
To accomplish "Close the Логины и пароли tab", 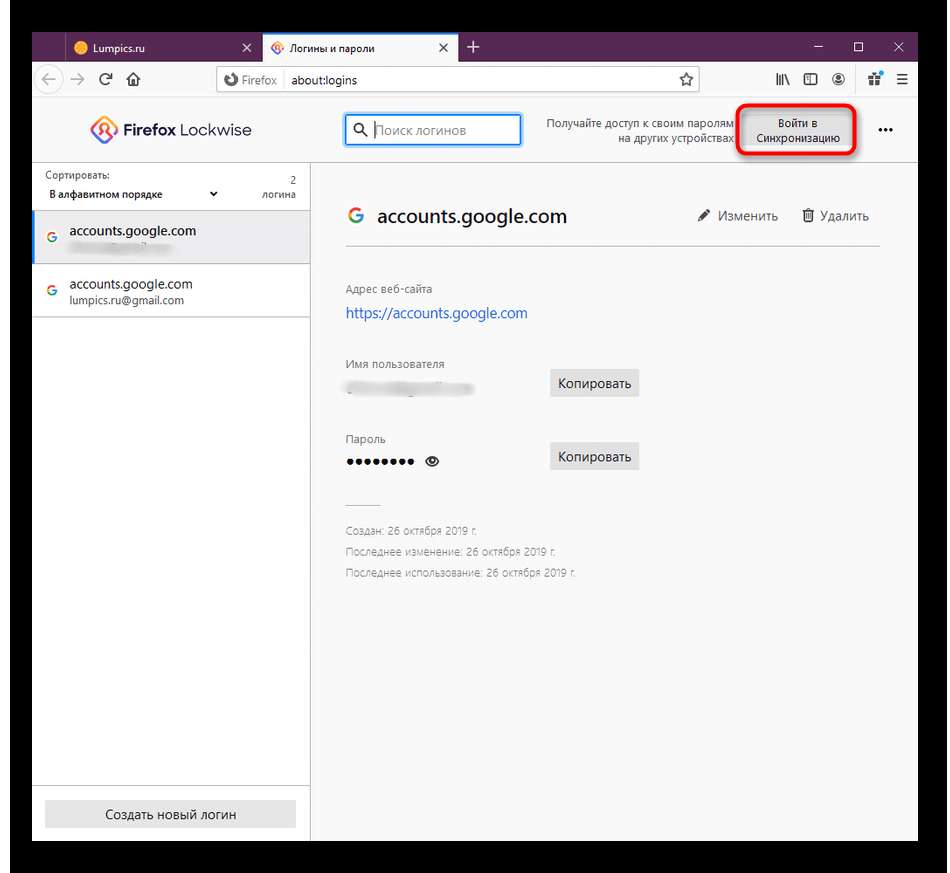I will [x=443, y=48].
